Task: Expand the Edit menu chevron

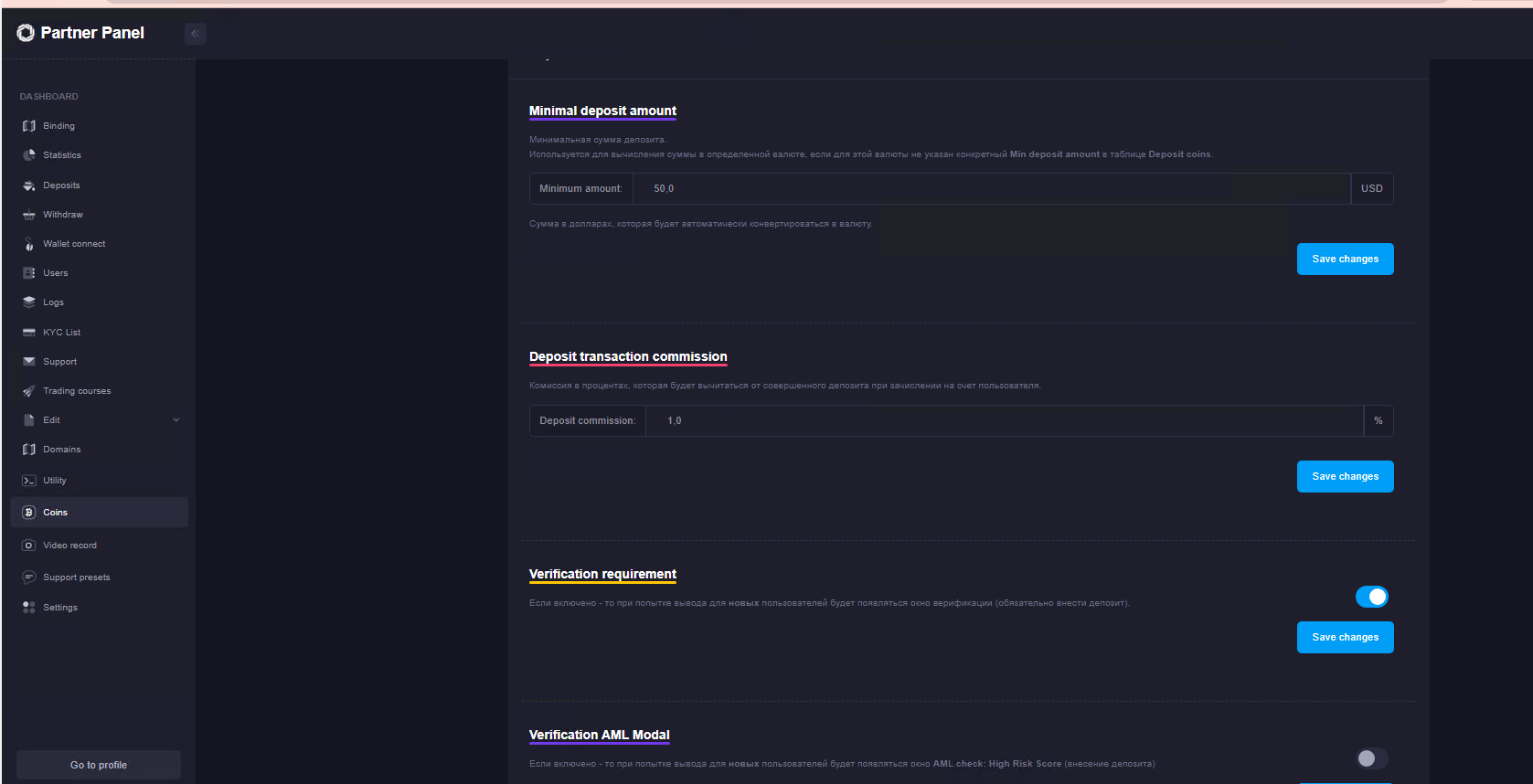Action: coord(176,420)
